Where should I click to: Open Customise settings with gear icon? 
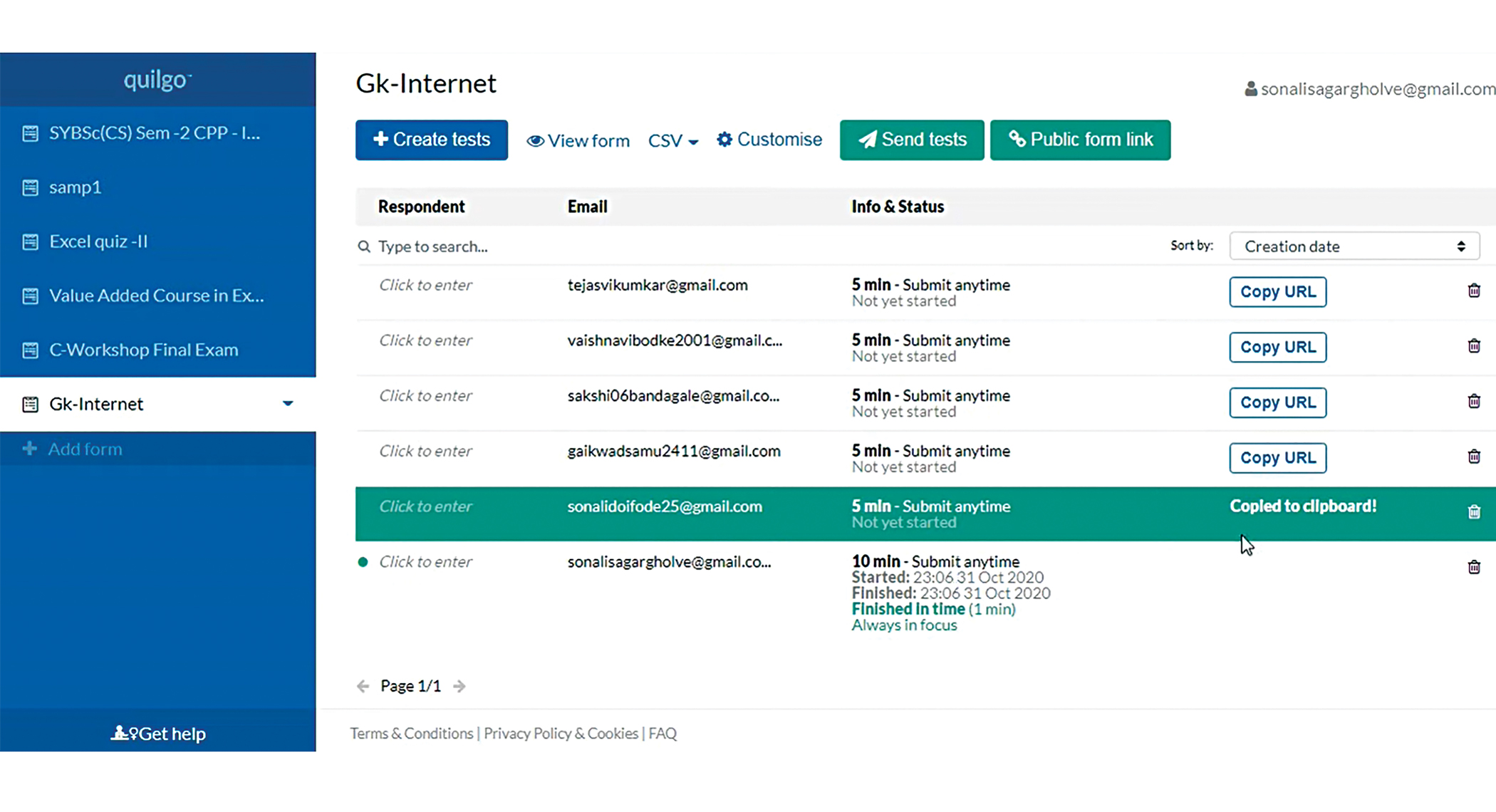tap(769, 140)
